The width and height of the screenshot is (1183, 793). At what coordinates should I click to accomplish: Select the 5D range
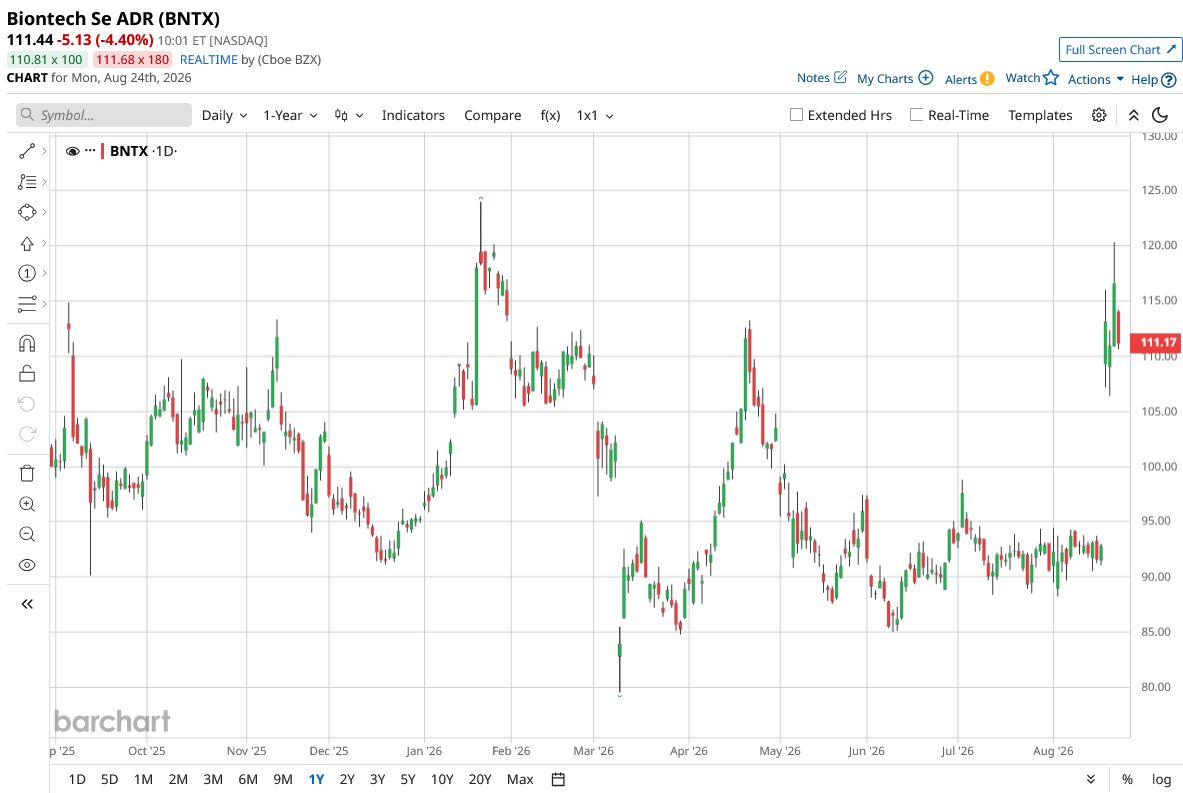click(109, 779)
